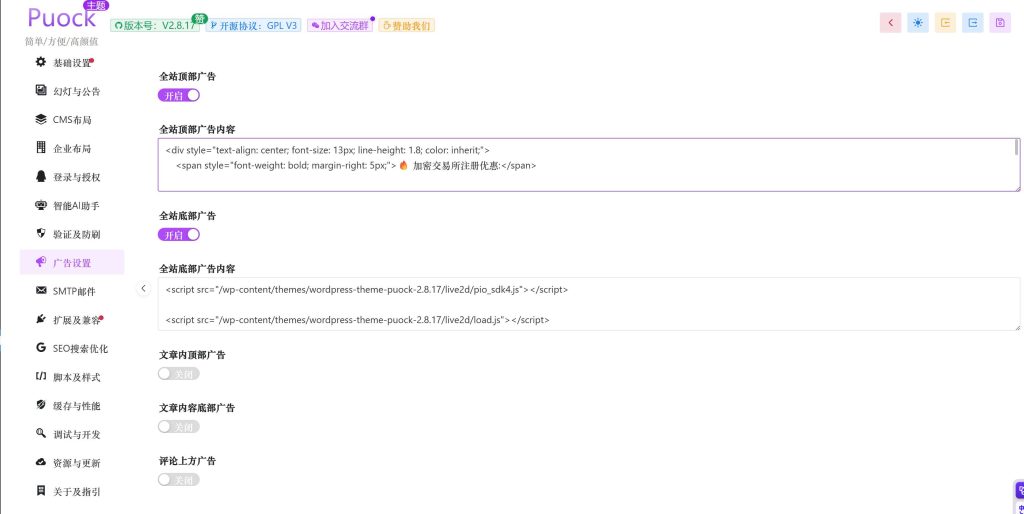The height and width of the screenshot is (514, 1024).
Task: Click the CMS布局 layers icon
Action: click(40, 120)
